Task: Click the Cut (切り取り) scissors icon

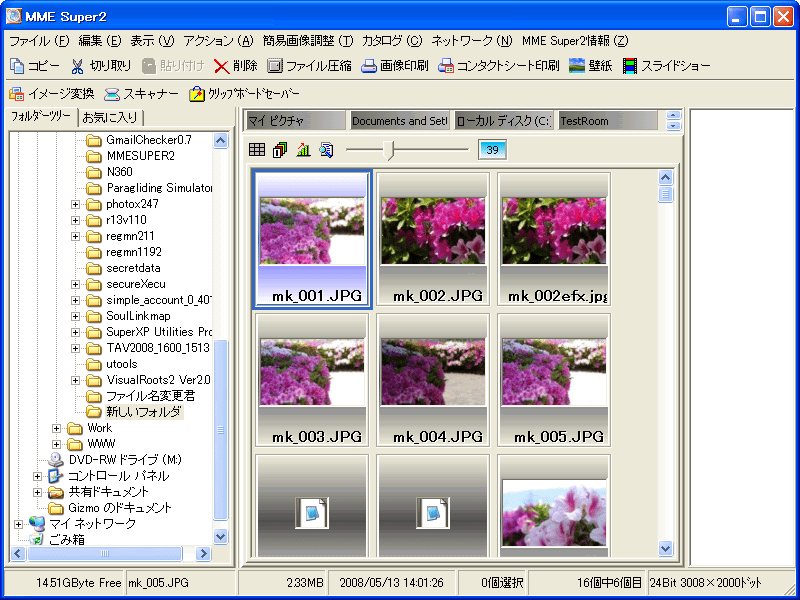Action: [x=77, y=66]
